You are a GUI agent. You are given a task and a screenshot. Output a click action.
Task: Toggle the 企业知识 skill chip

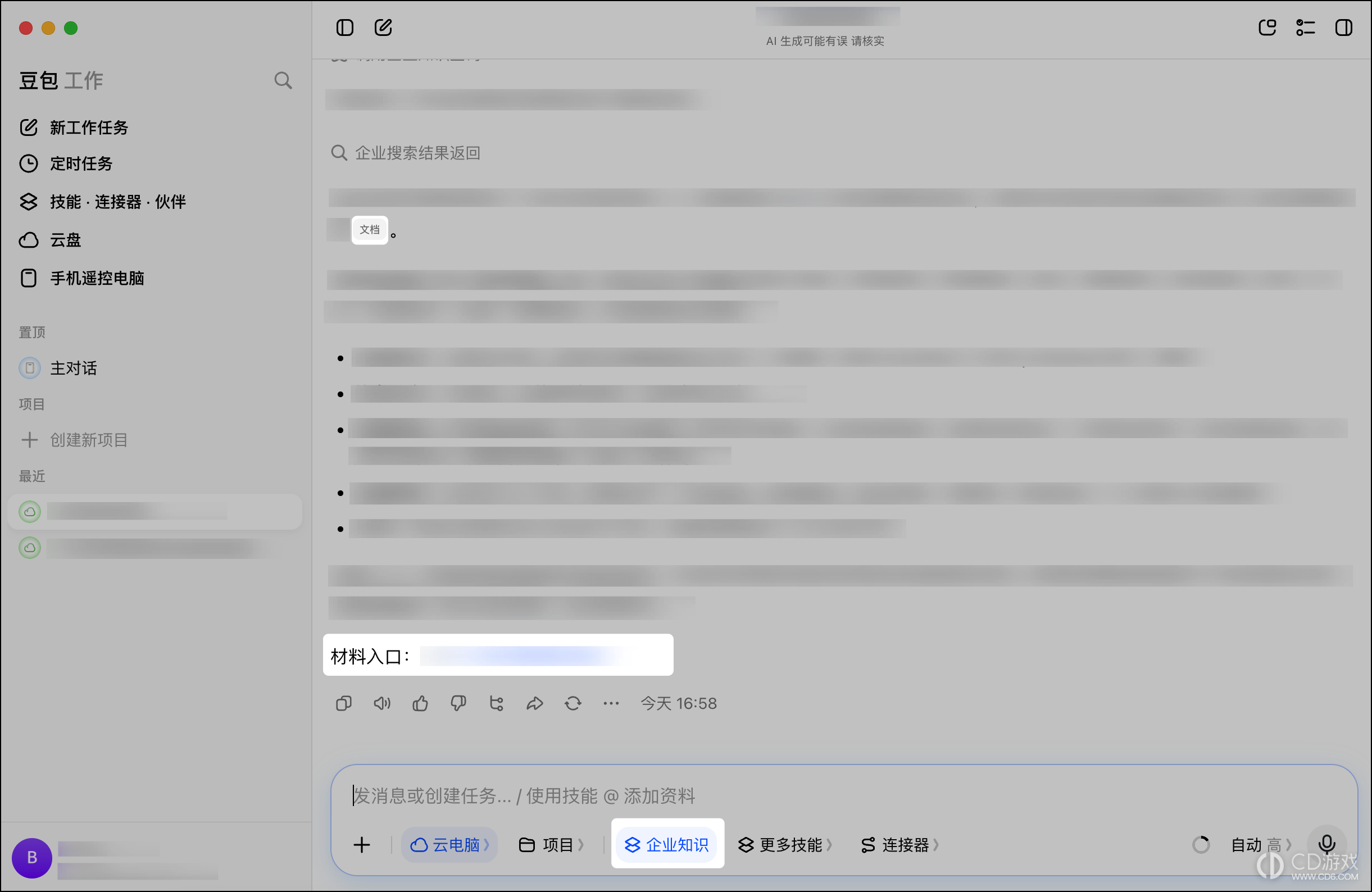[667, 845]
